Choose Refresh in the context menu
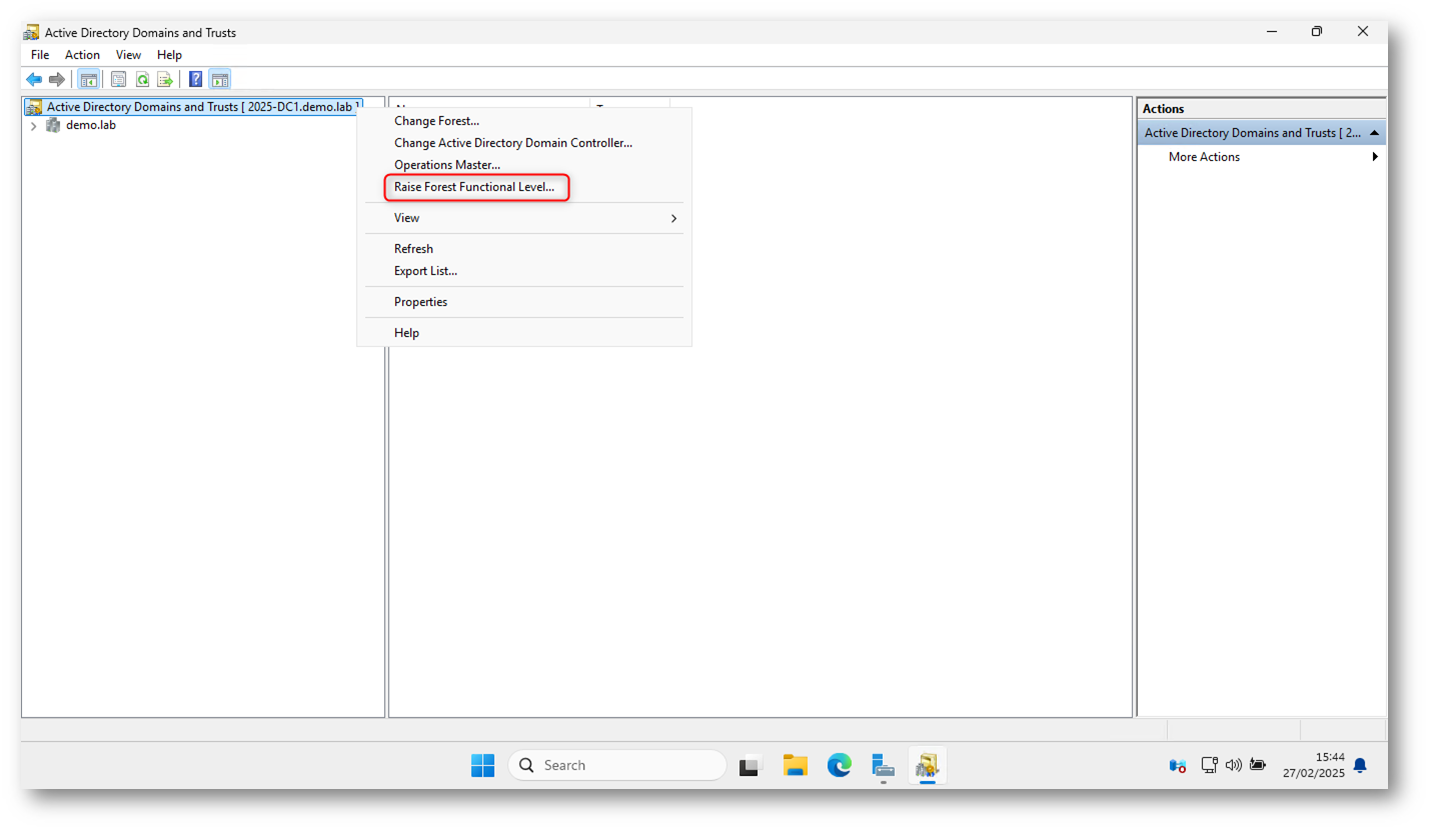Screen dimensions: 1430x831 [524, 249]
